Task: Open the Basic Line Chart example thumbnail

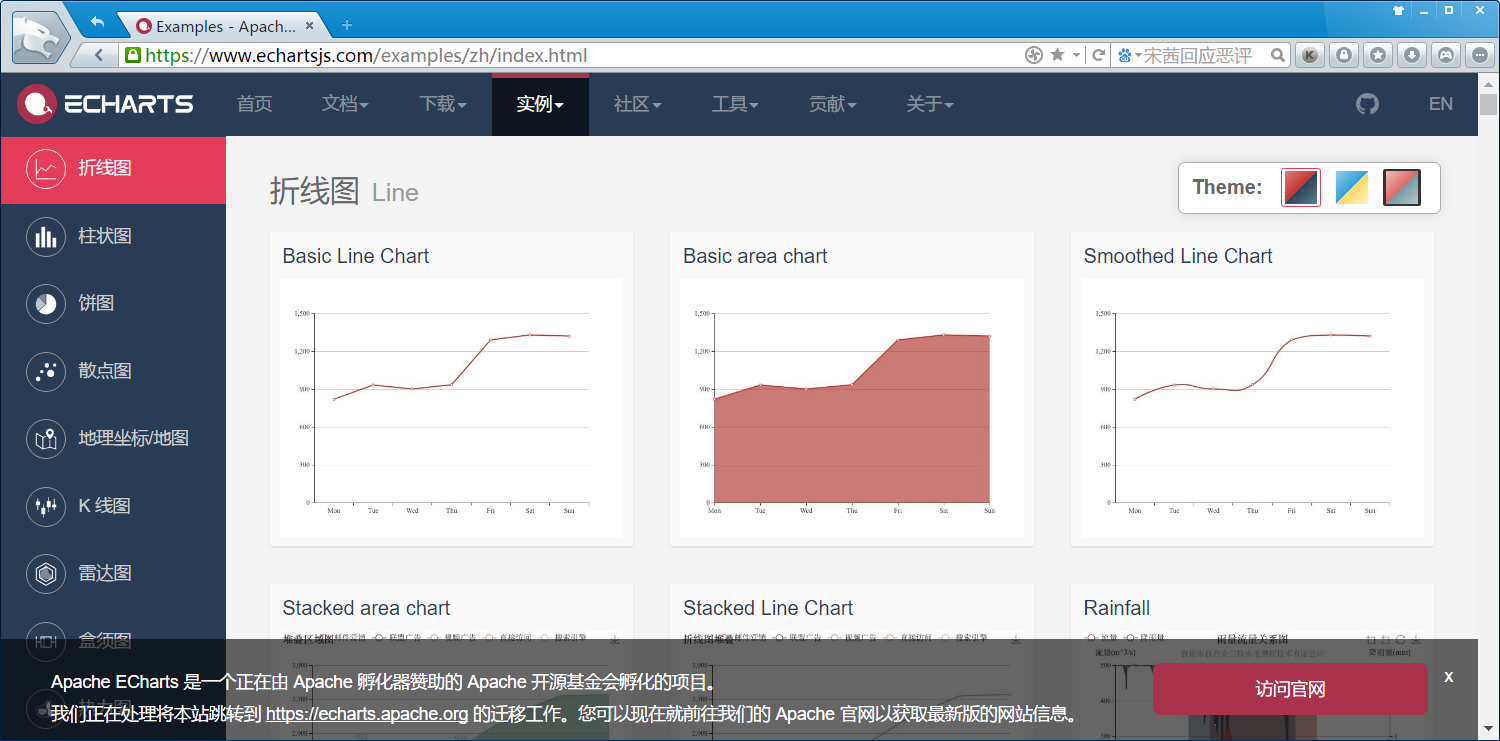Action: click(451, 408)
